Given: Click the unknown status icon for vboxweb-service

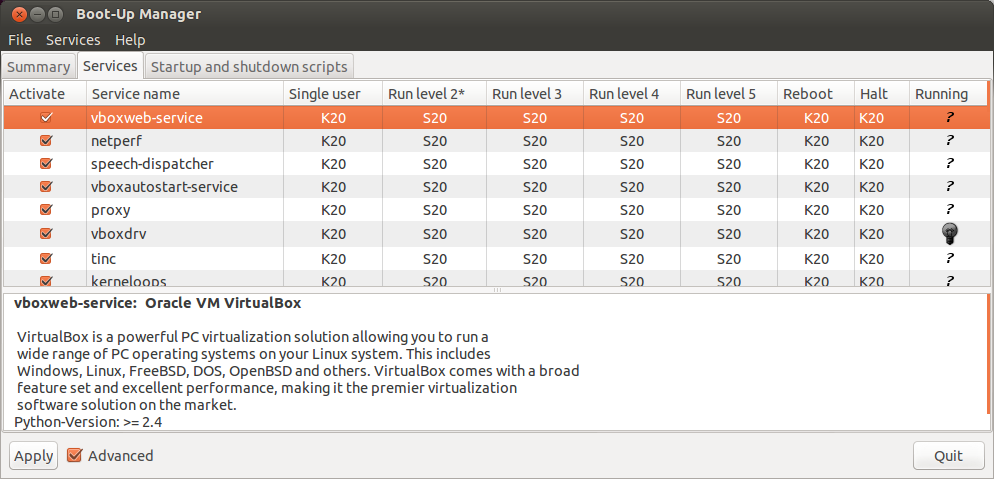Looking at the screenshot, I should (x=949, y=118).
